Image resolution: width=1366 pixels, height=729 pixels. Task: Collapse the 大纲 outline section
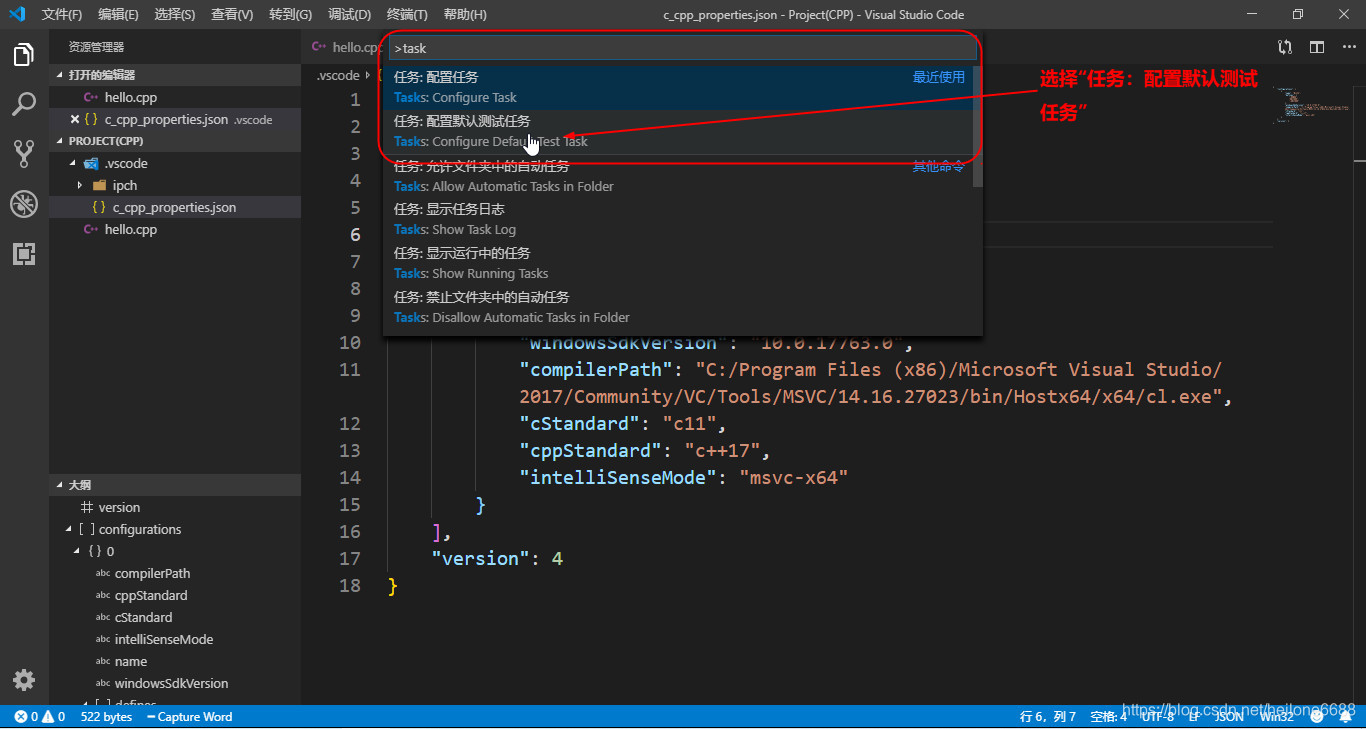point(175,484)
